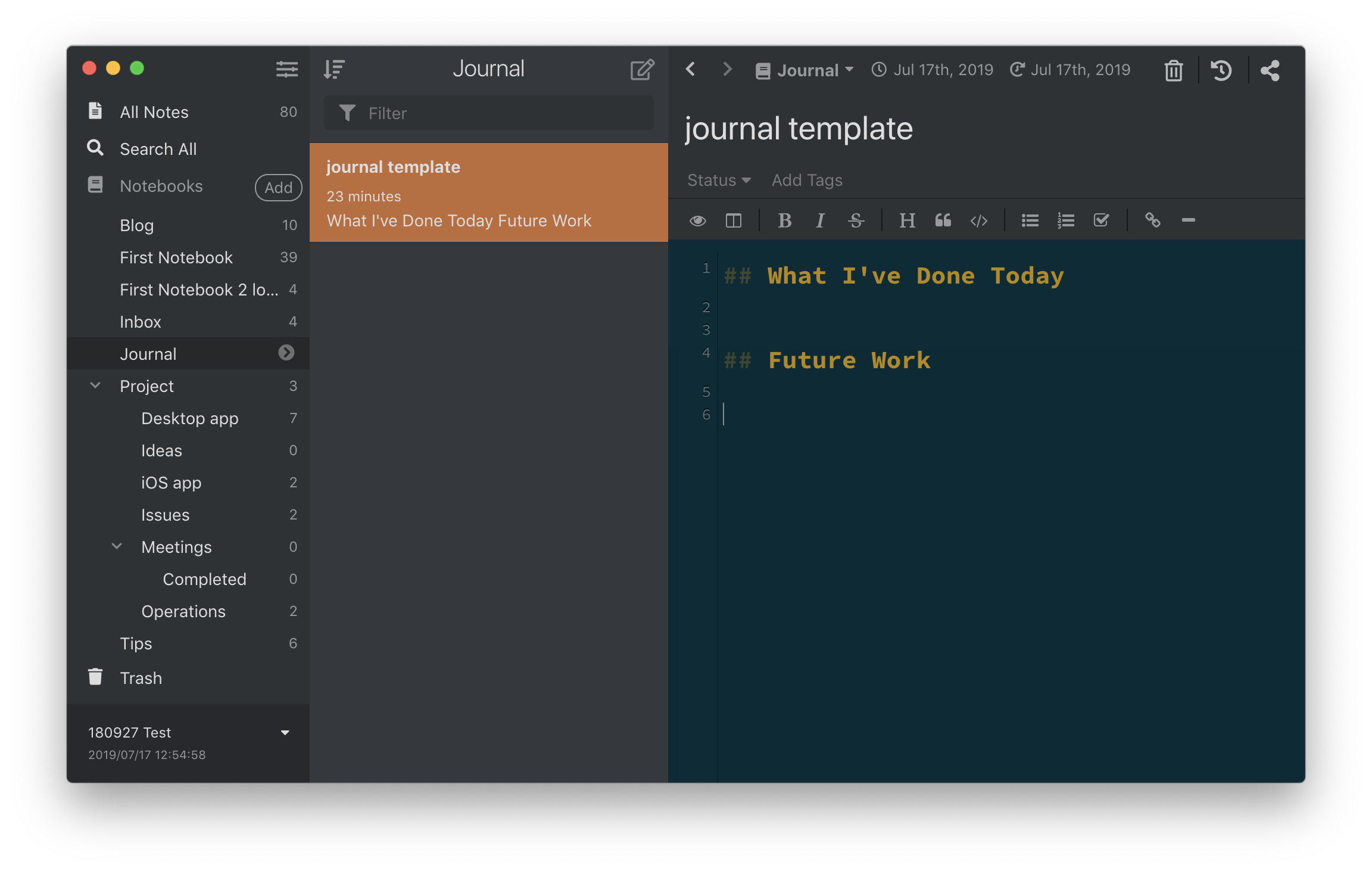Click the Status dropdown on note
Viewport: 1372px width, 871px height.
click(x=718, y=180)
